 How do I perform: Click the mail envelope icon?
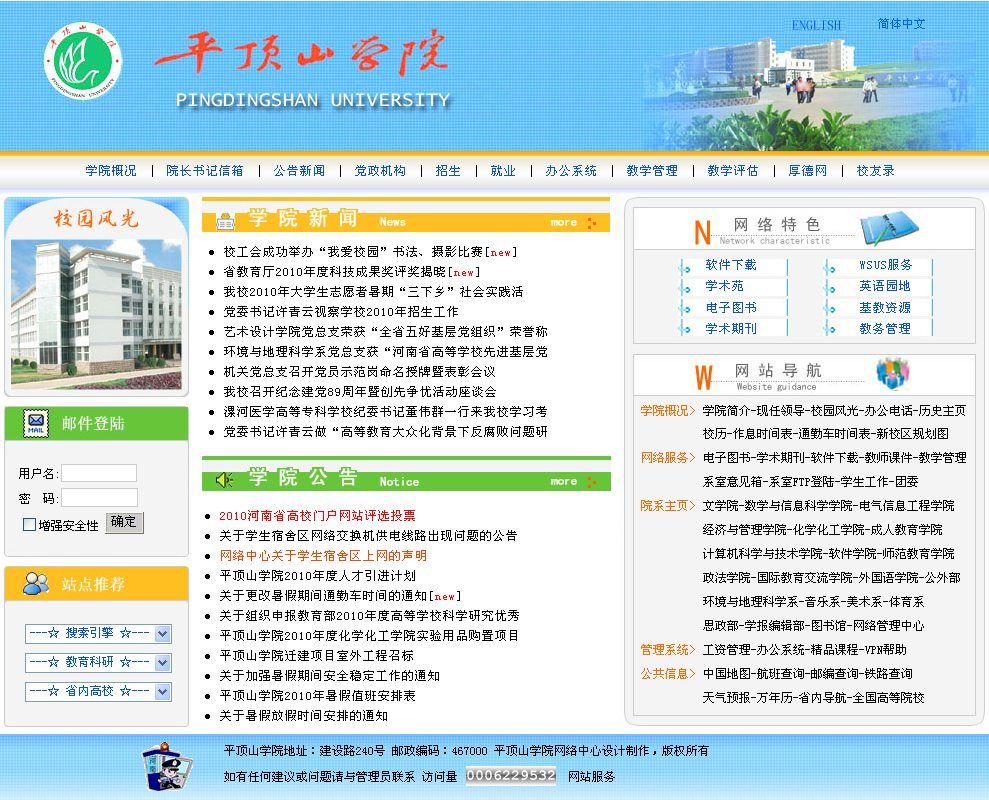click(x=36, y=423)
